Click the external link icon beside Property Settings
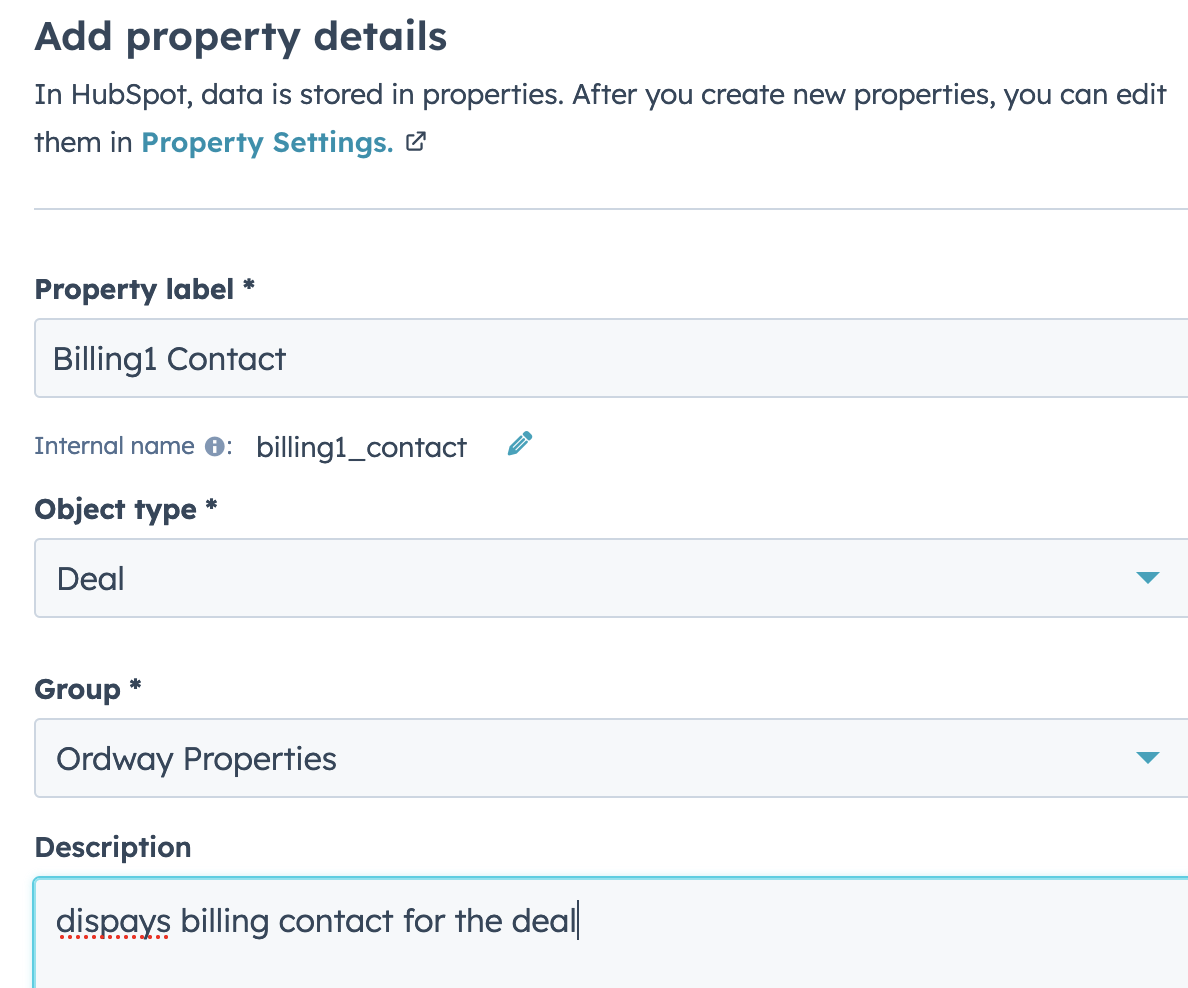Viewport: 1188px width, 988px height. pos(416,142)
